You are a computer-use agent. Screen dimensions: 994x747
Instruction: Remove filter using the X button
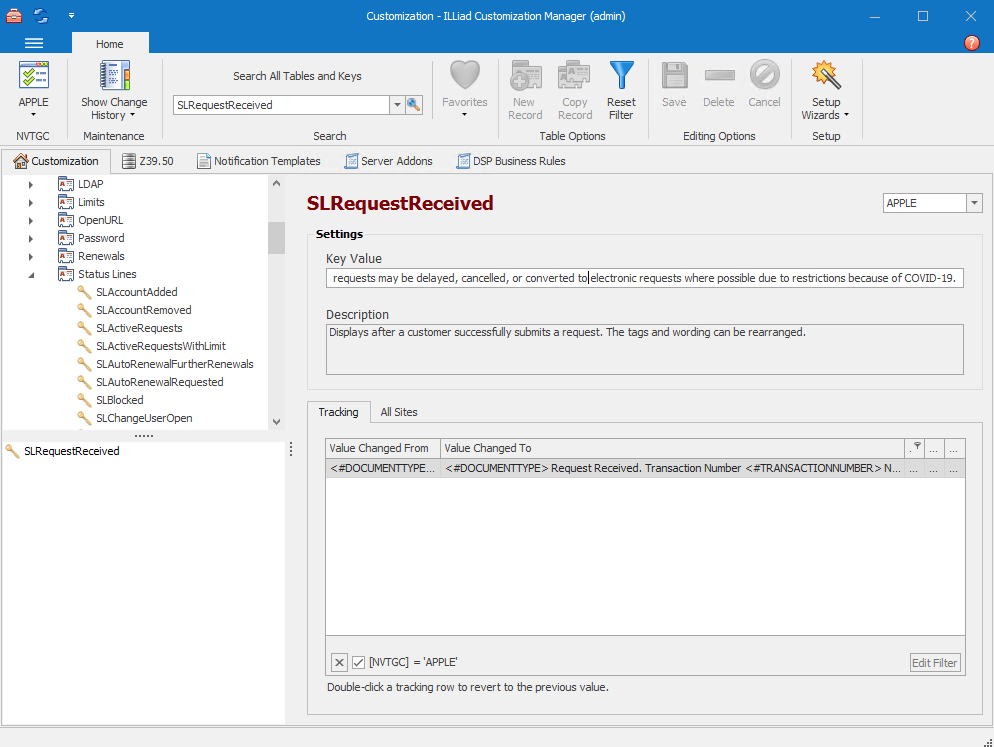tap(339, 662)
